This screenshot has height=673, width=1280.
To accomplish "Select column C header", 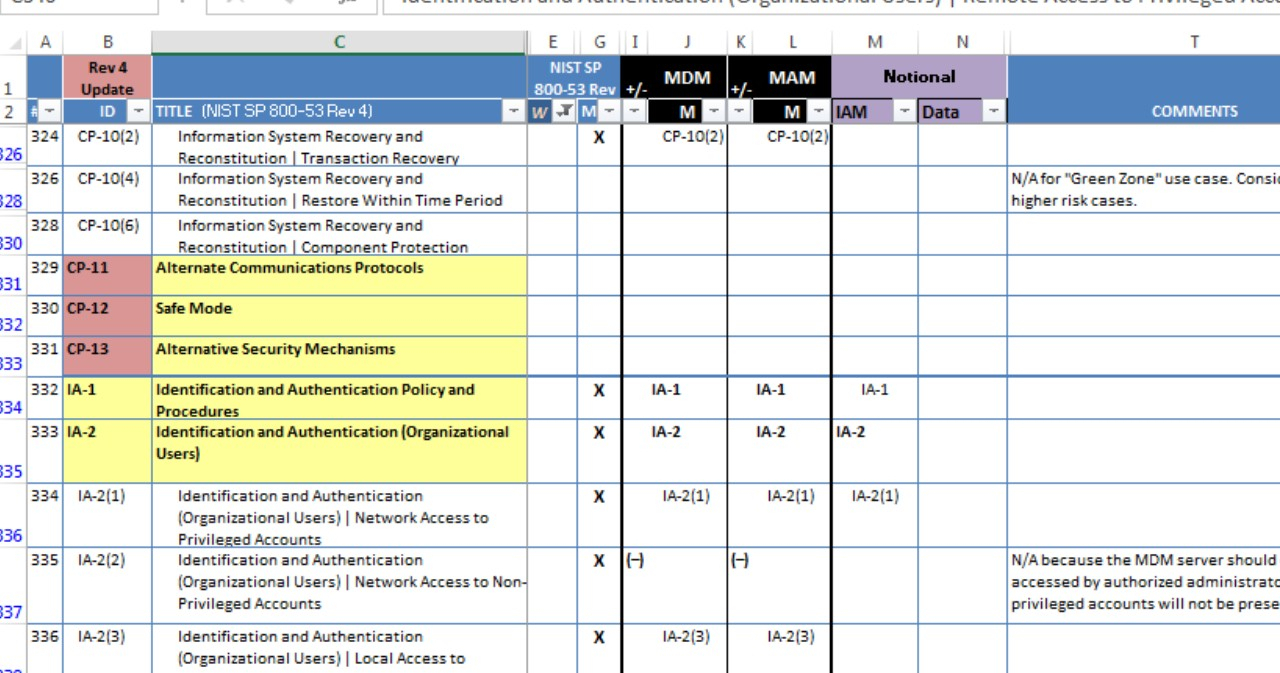I will point(339,42).
